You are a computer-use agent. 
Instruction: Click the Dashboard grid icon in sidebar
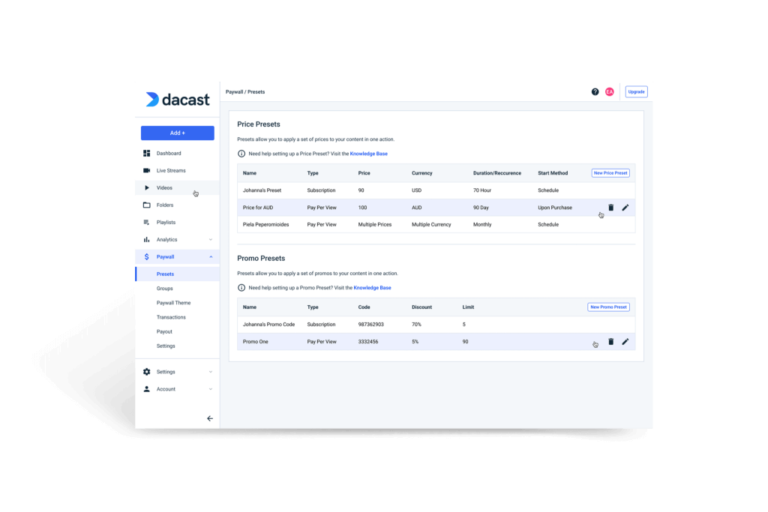(147, 153)
